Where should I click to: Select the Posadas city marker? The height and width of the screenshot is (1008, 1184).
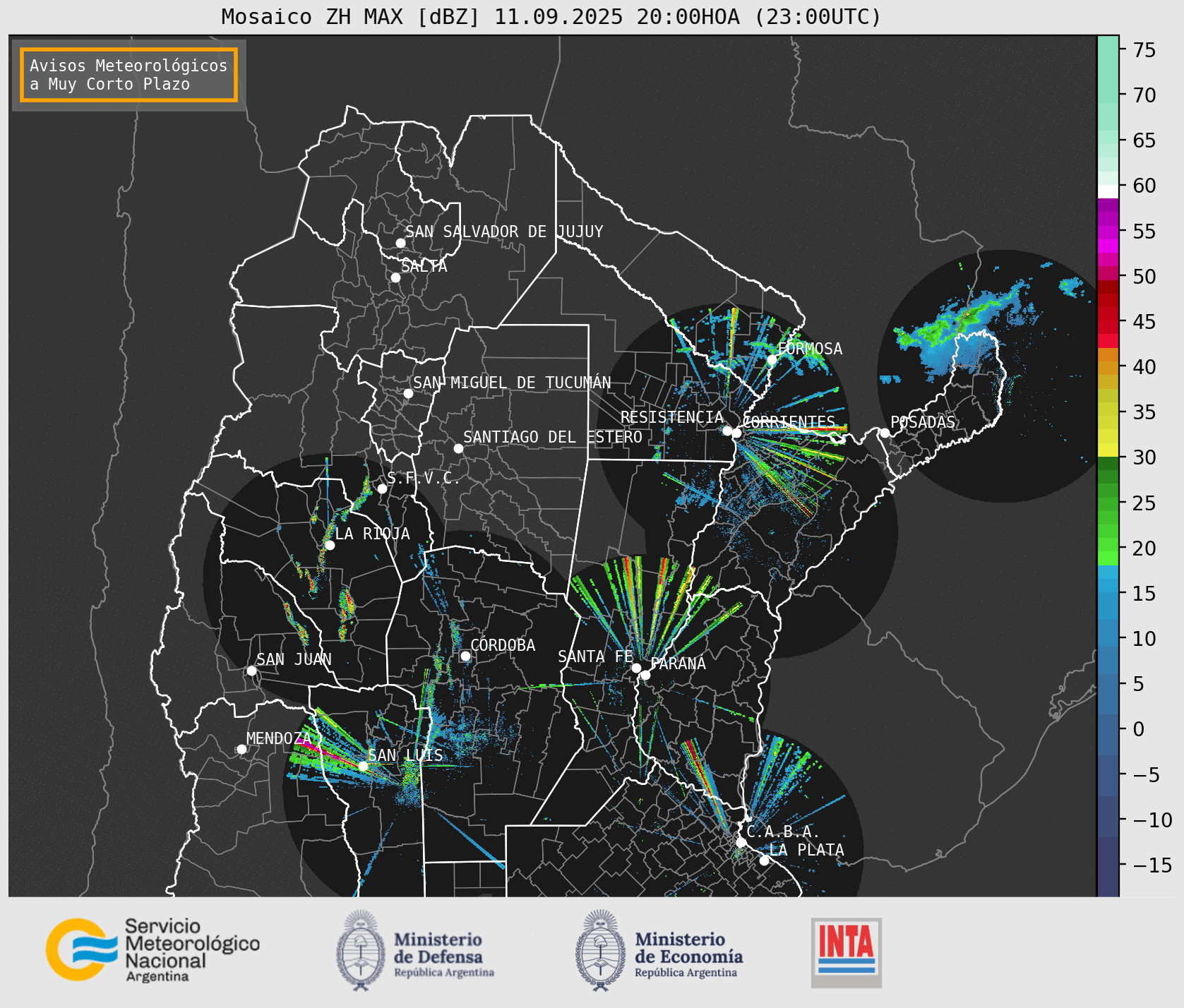click(x=885, y=433)
